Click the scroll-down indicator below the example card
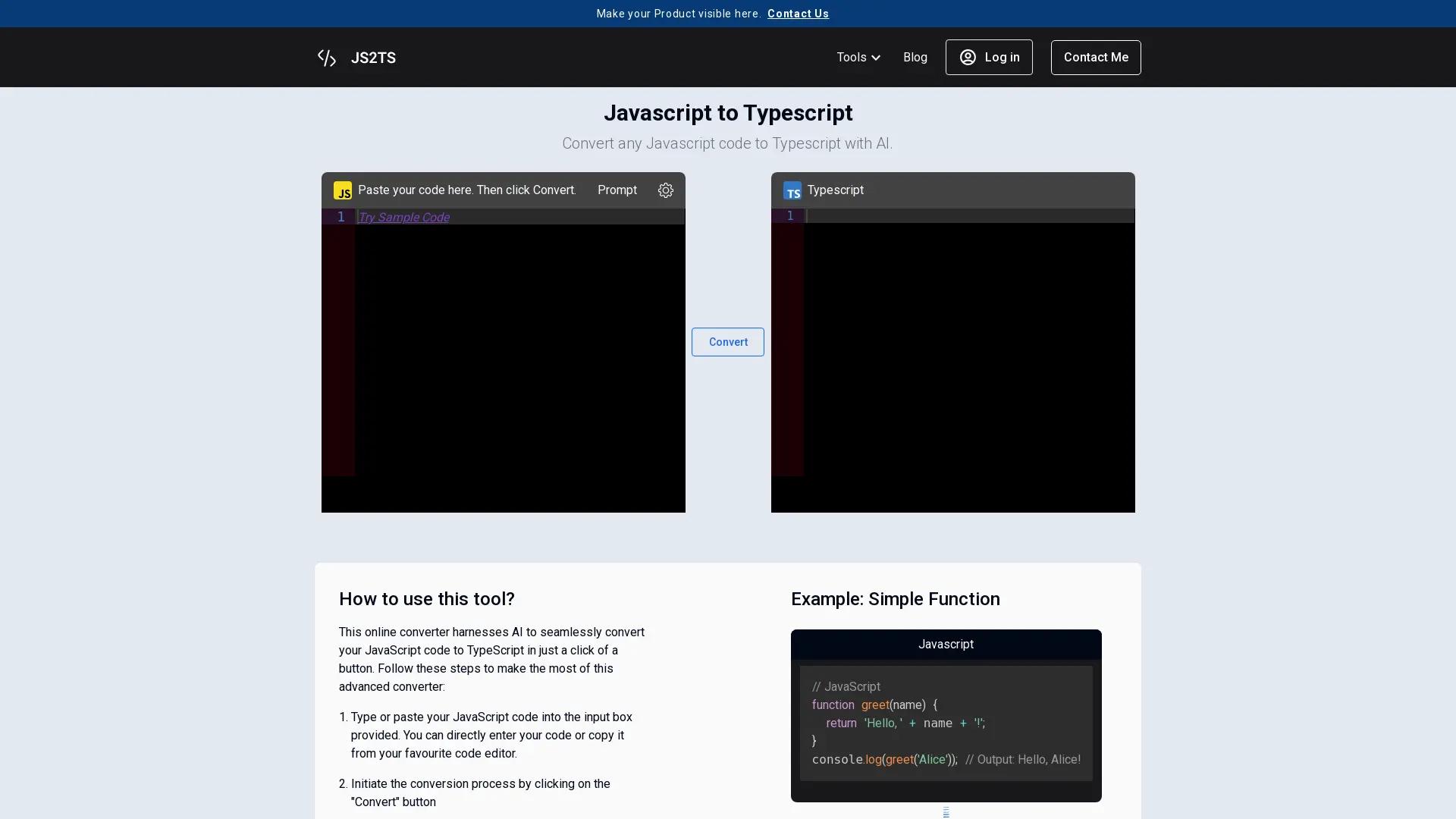This screenshot has height=819, width=1456. (946, 811)
